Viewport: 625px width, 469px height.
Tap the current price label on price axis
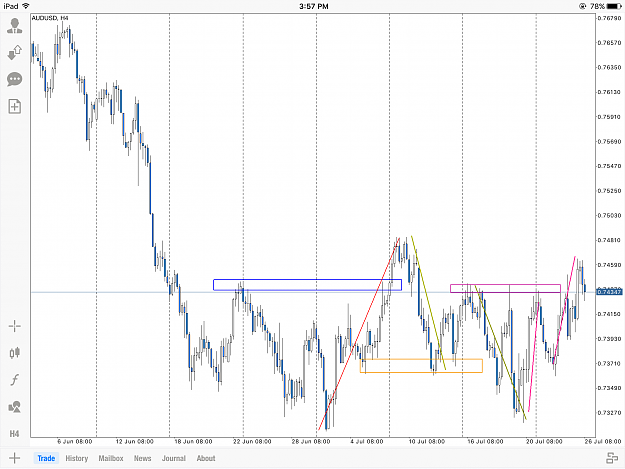coord(609,292)
